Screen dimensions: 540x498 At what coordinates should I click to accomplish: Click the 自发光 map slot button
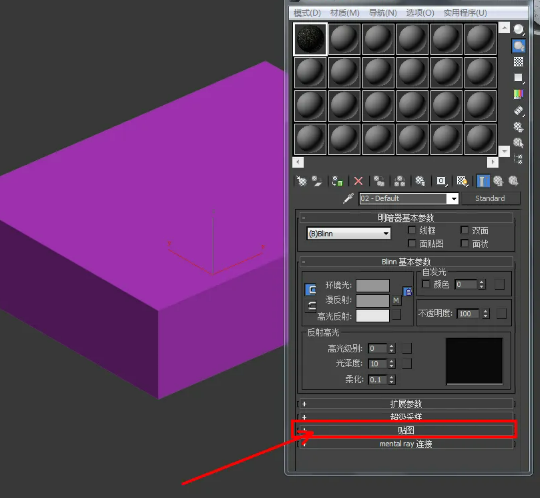(499, 284)
